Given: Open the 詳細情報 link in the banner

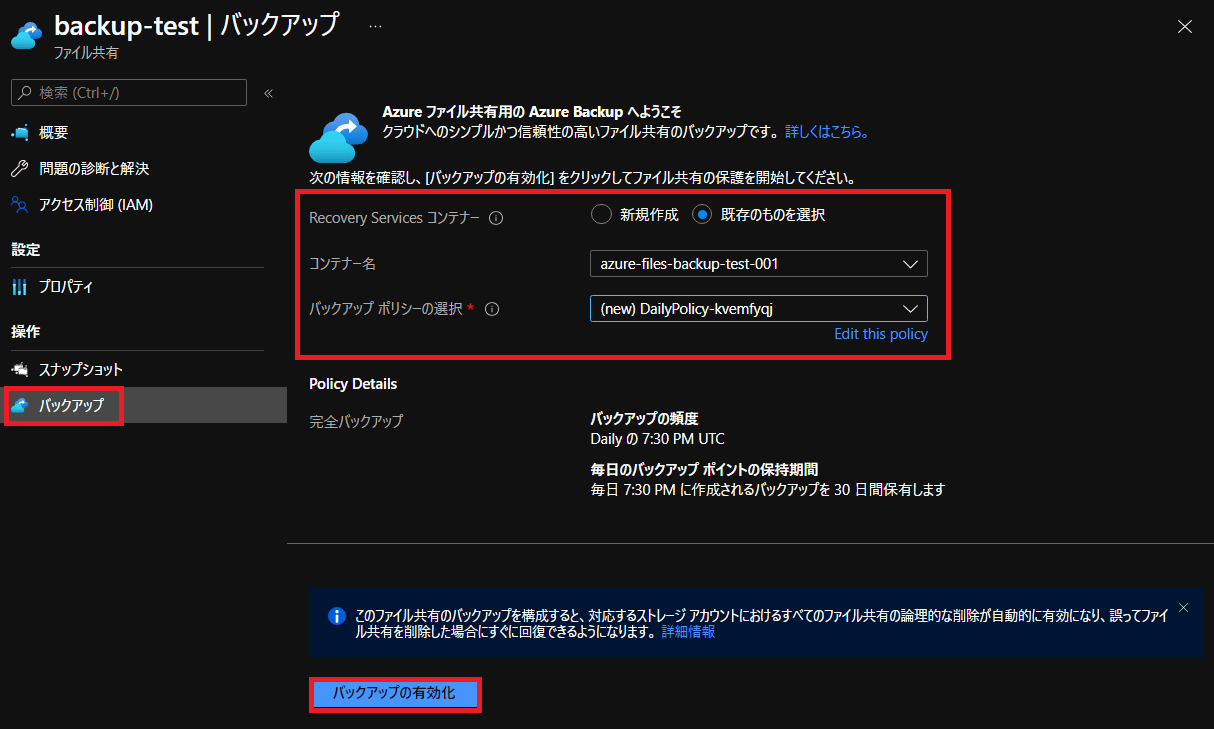Looking at the screenshot, I should tap(688, 632).
